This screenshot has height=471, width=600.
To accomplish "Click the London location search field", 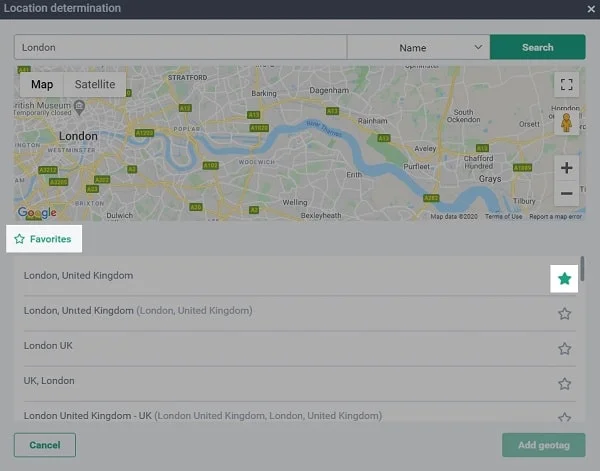I will point(180,47).
